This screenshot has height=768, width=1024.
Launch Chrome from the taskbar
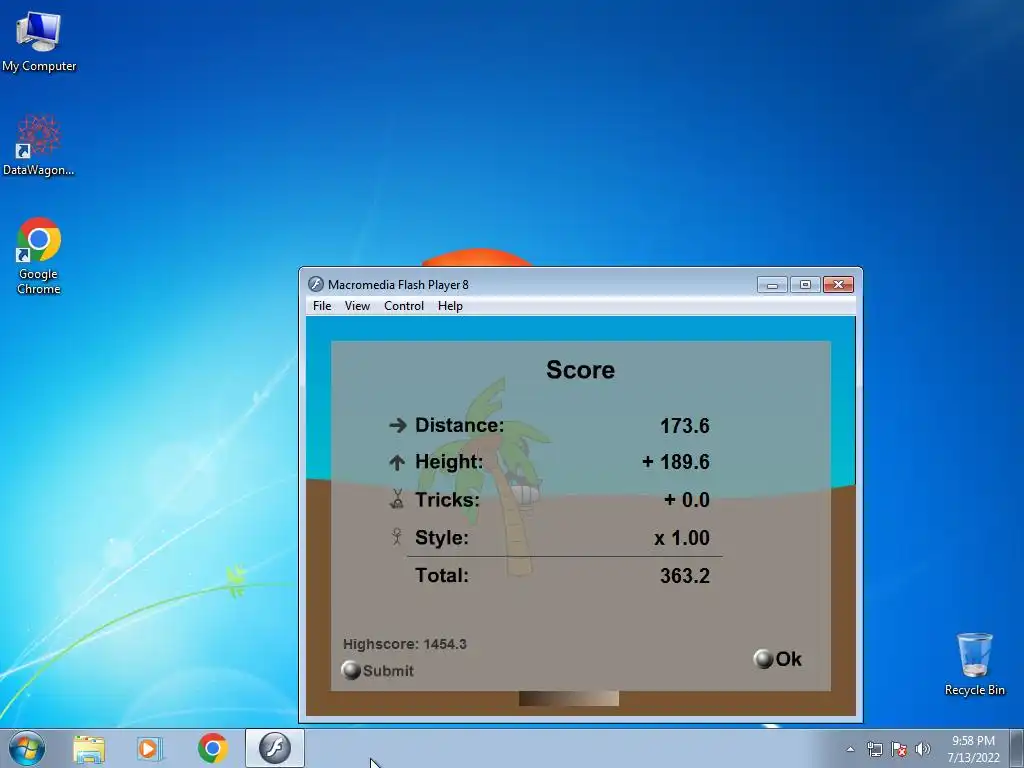pos(213,748)
